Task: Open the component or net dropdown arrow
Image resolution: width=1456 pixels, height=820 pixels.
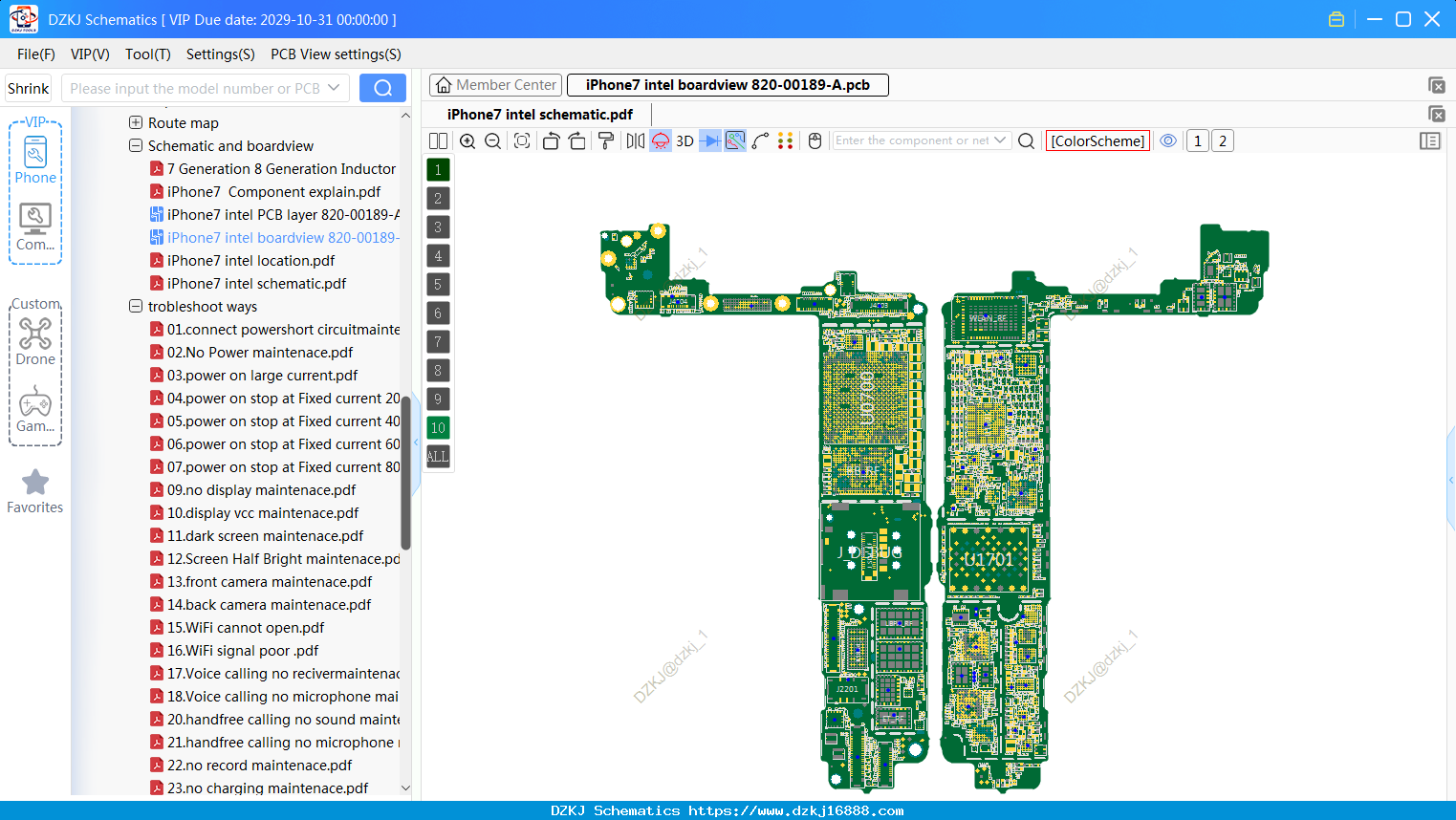Action: click(1000, 140)
